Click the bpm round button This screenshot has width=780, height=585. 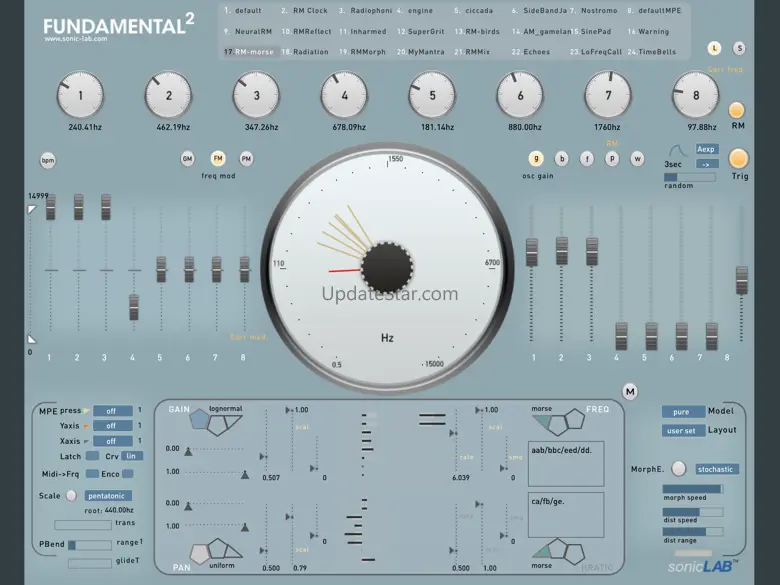pyautogui.click(x=48, y=160)
